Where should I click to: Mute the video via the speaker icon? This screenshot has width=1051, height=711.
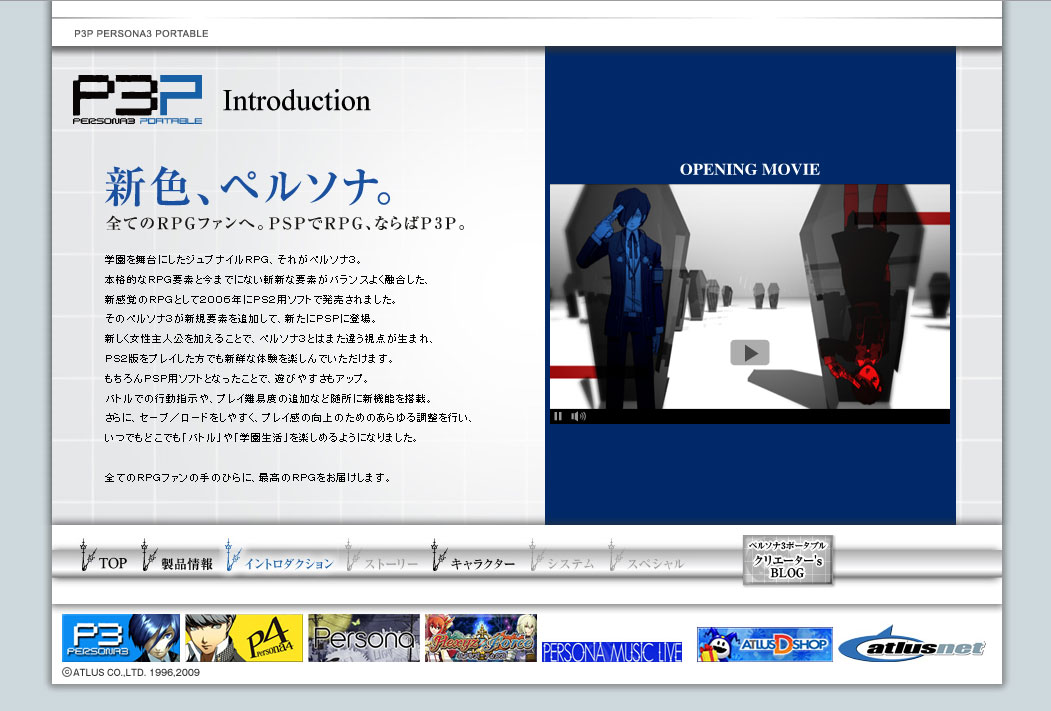click(x=578, y=416)
